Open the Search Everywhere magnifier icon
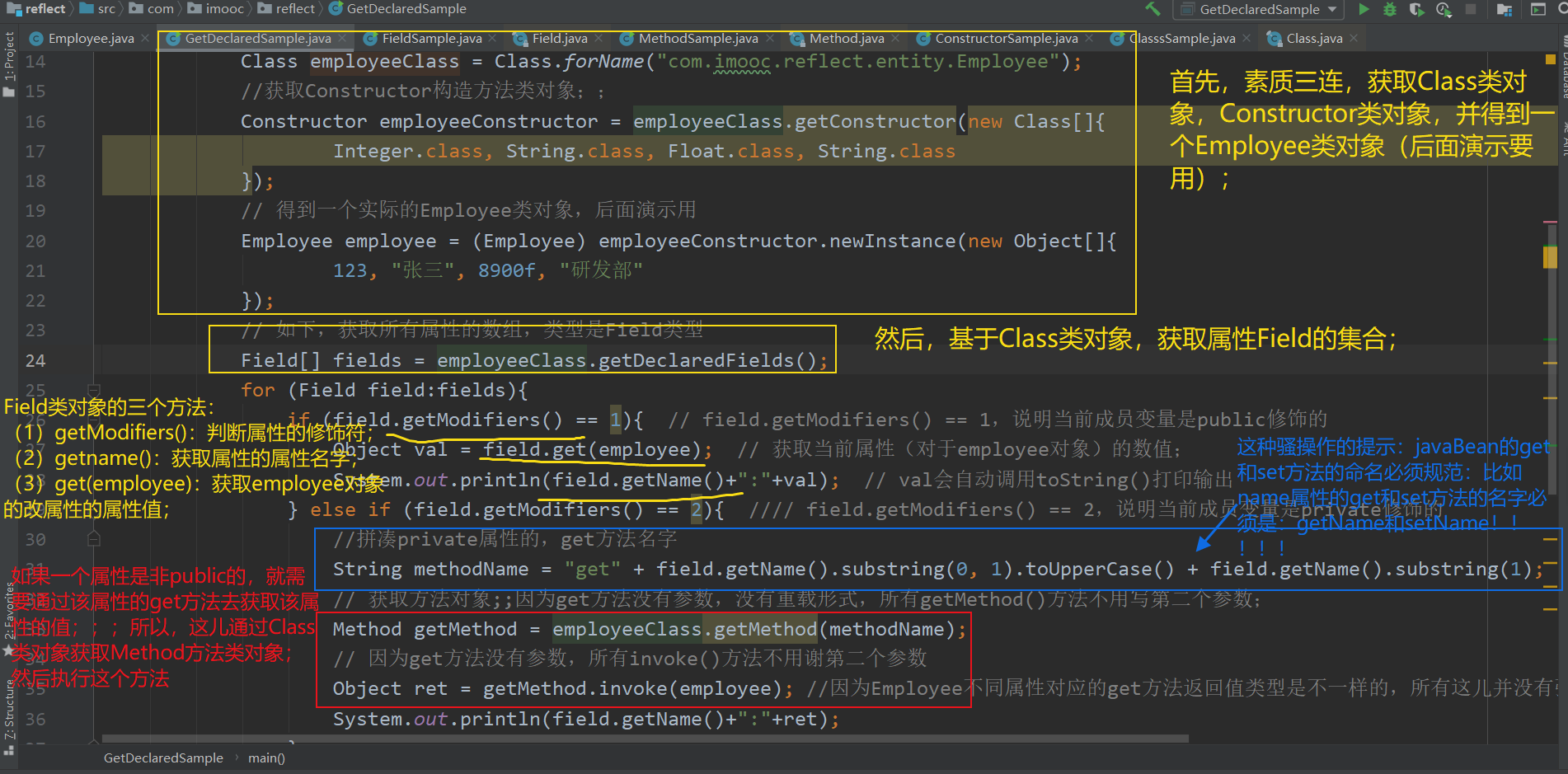 point(1562,10)
